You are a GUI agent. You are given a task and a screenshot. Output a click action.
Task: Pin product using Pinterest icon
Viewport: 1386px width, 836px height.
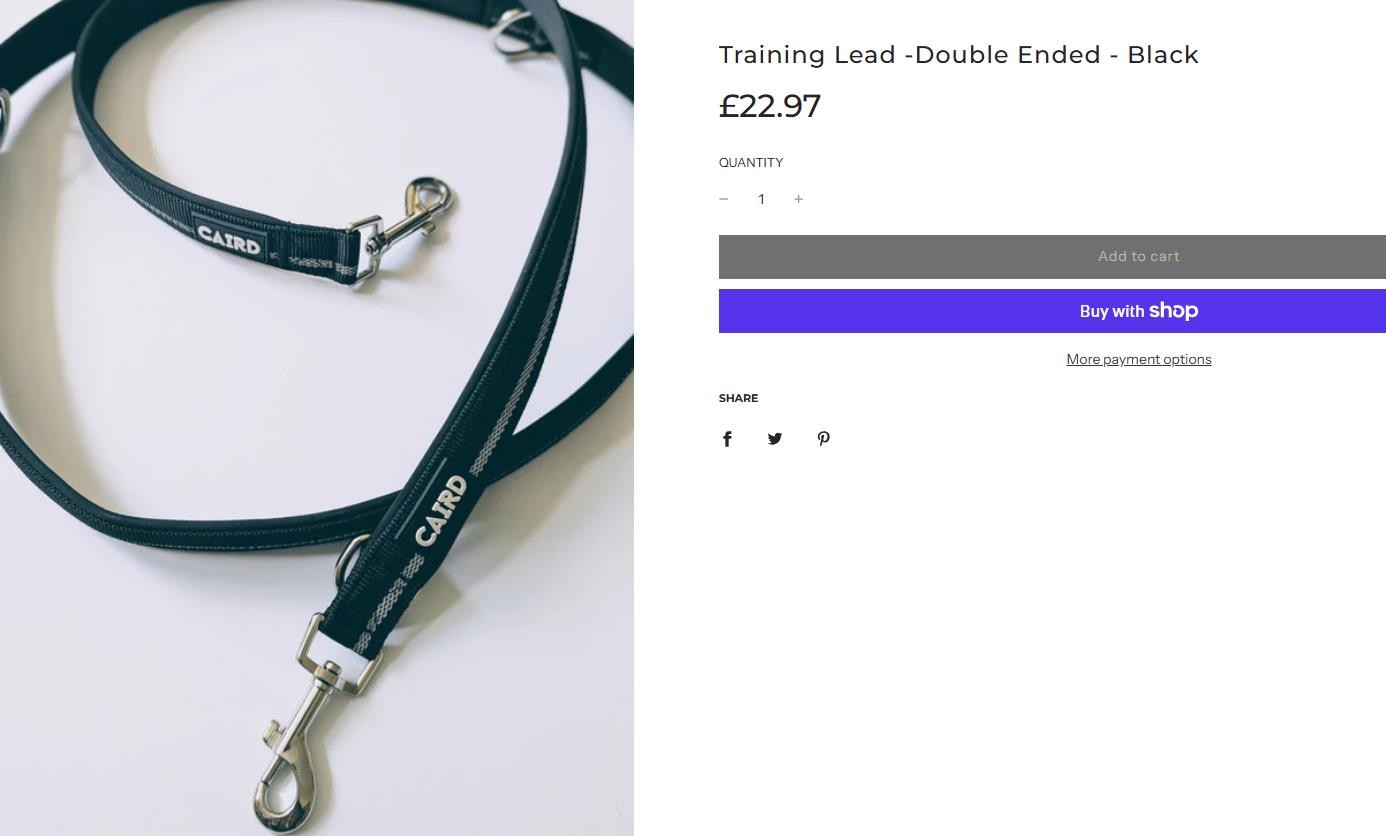(x=823, y=439)
